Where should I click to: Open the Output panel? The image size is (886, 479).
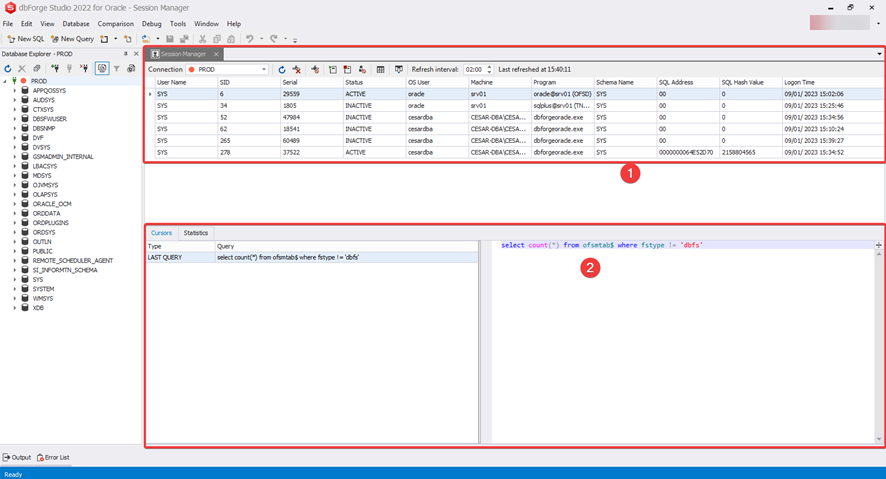click(17, 458)
